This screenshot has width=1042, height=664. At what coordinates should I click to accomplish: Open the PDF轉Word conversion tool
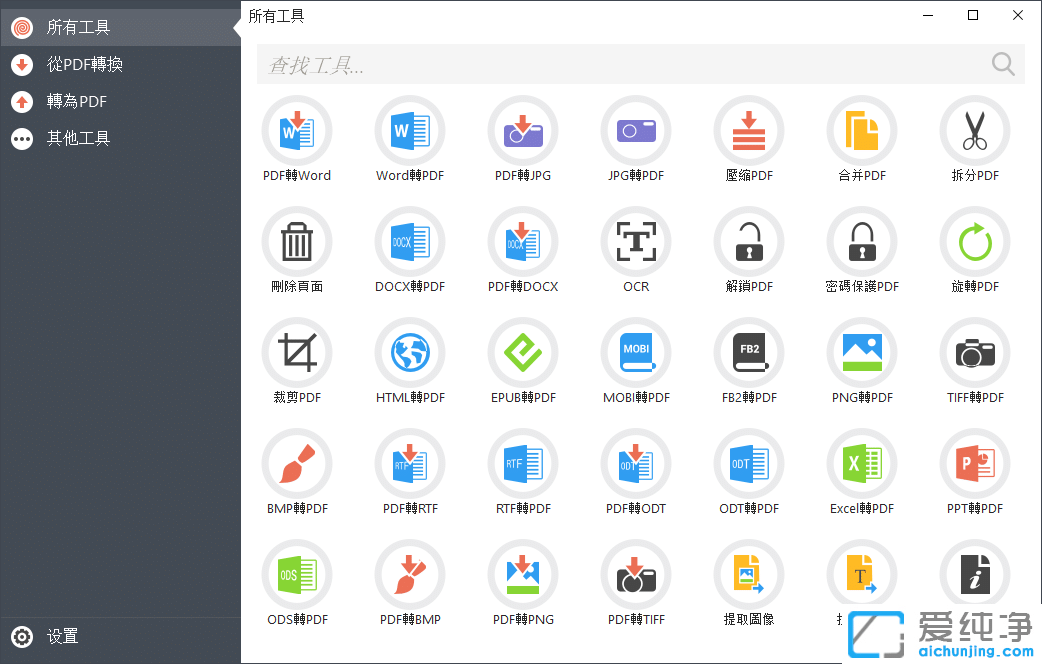(x=297, y=140)
